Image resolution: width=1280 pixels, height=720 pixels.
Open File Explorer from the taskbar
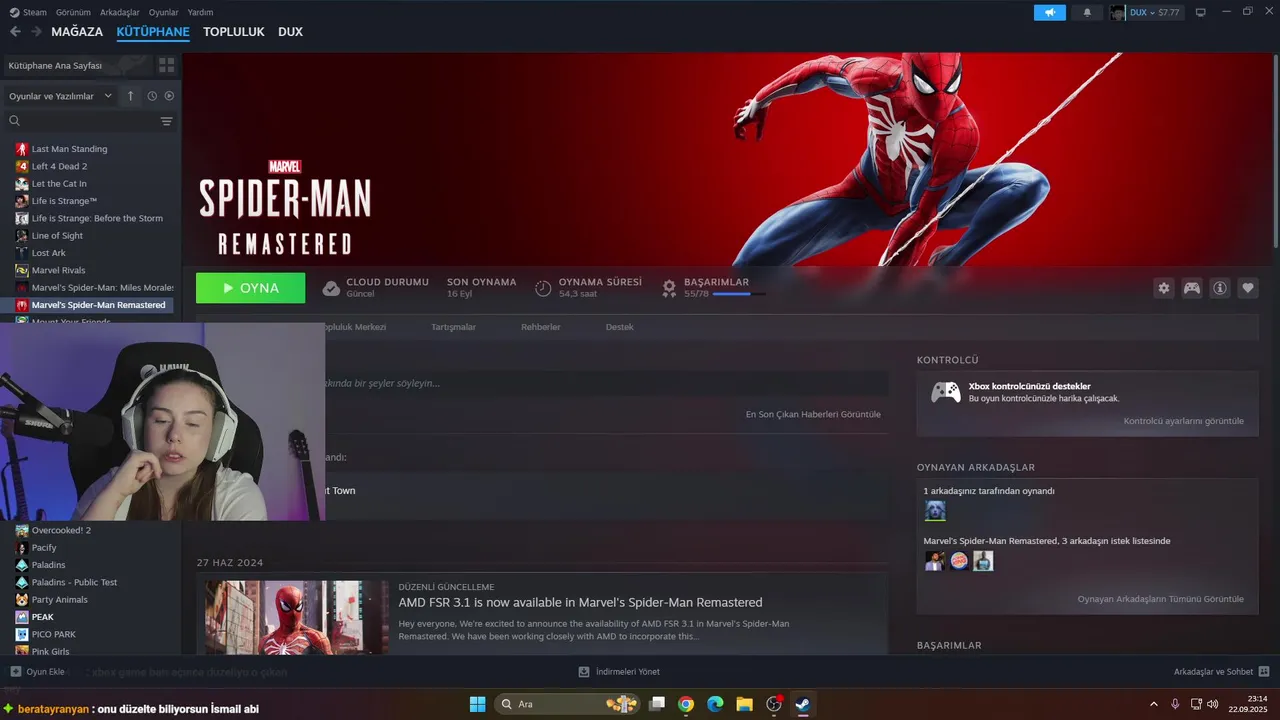pyautogui.click(x=745, y=704)
